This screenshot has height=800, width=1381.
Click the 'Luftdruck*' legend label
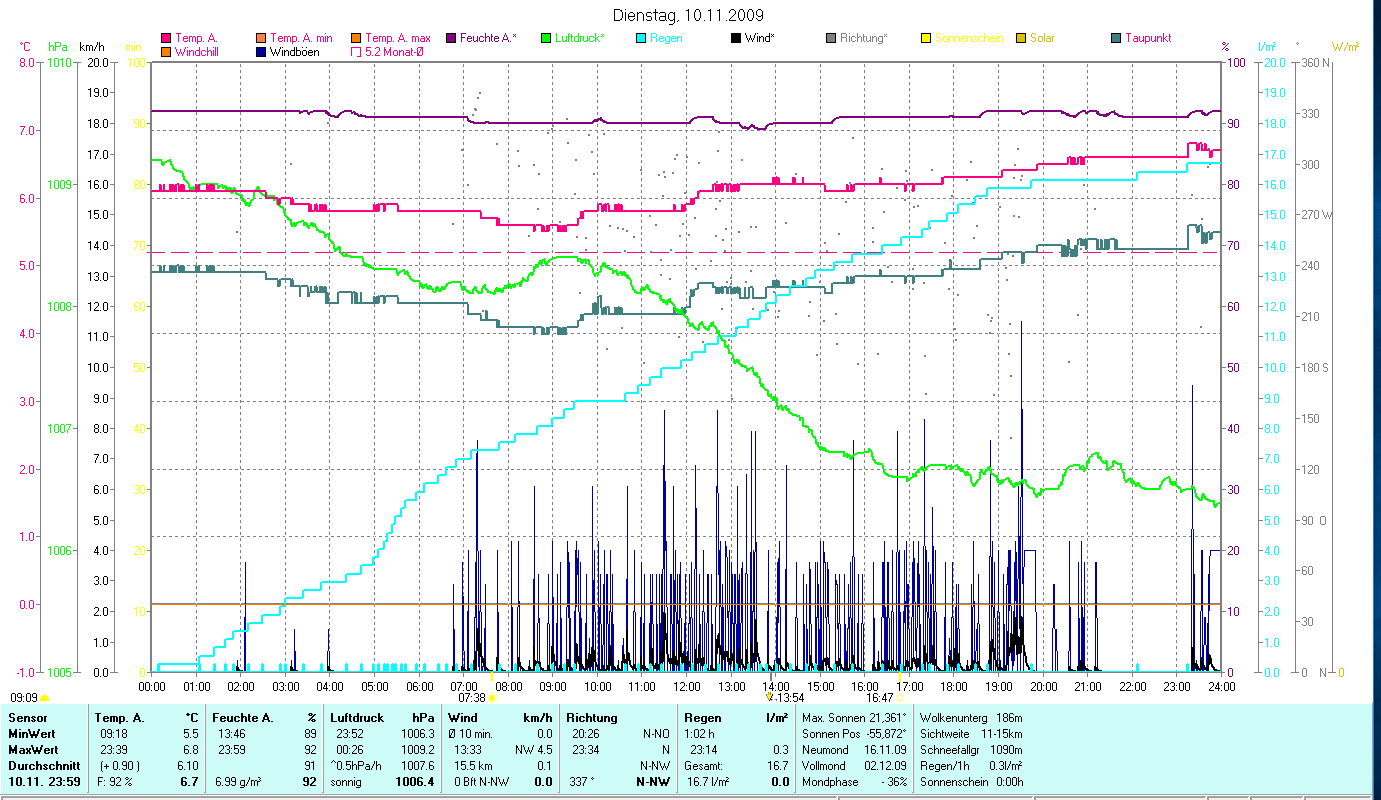581,38
